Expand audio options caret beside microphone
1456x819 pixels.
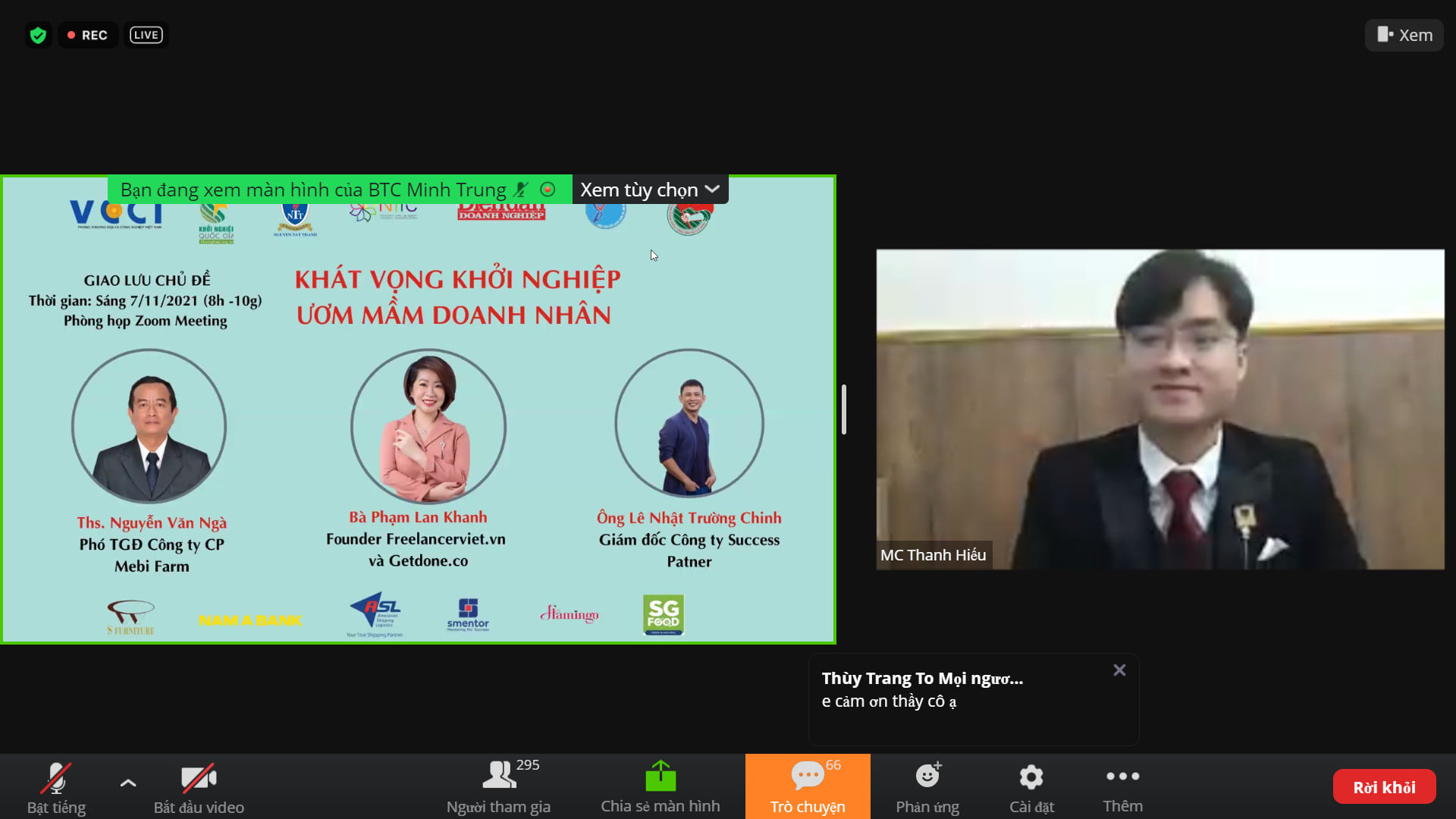click(128, 783)
